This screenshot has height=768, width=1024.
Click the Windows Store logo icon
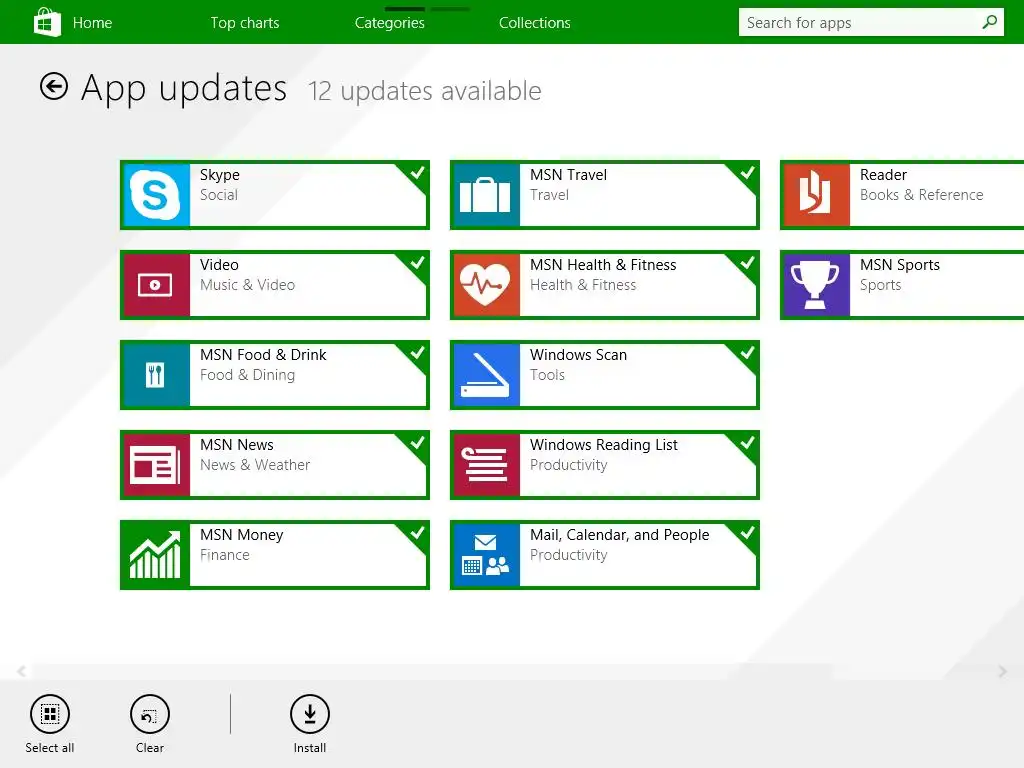47,22
